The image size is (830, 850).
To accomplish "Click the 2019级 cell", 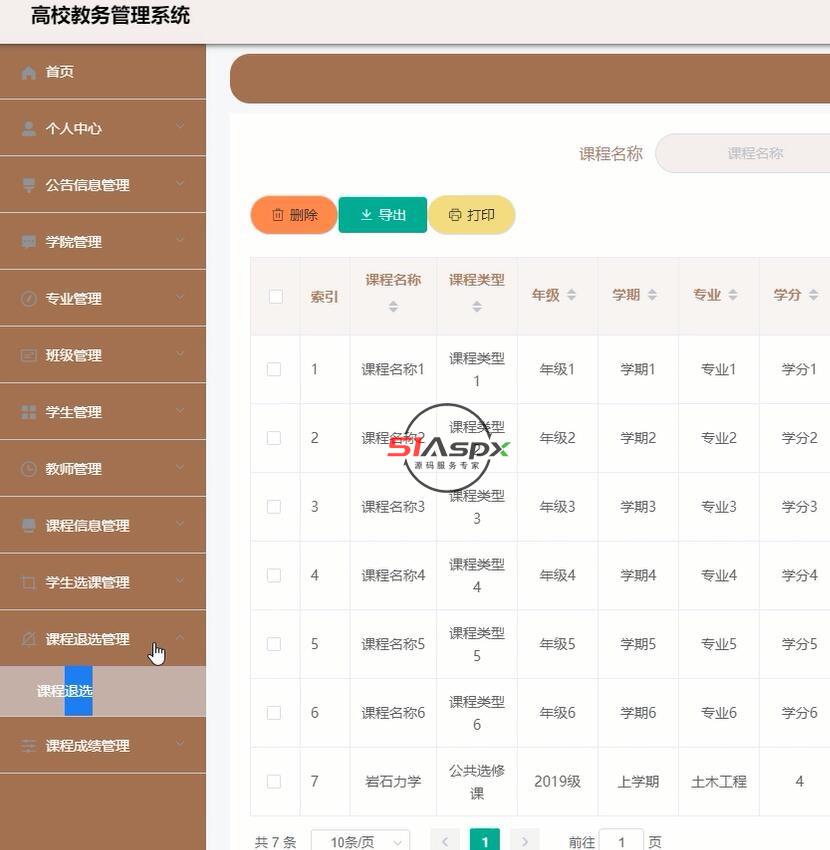I will pyautogui.click(x=557, y=782).
